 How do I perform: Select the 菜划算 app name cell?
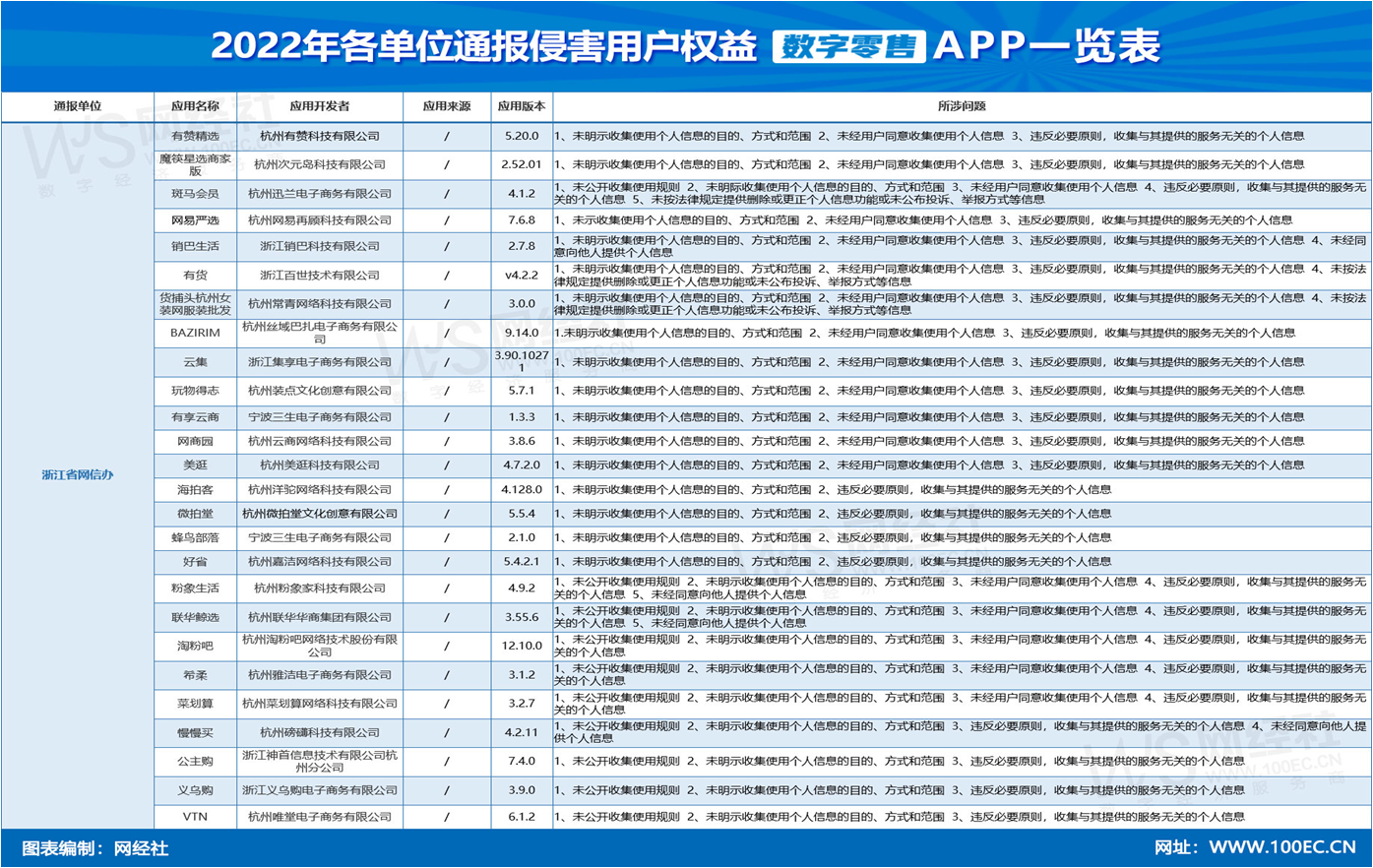(x=195, y=704)
